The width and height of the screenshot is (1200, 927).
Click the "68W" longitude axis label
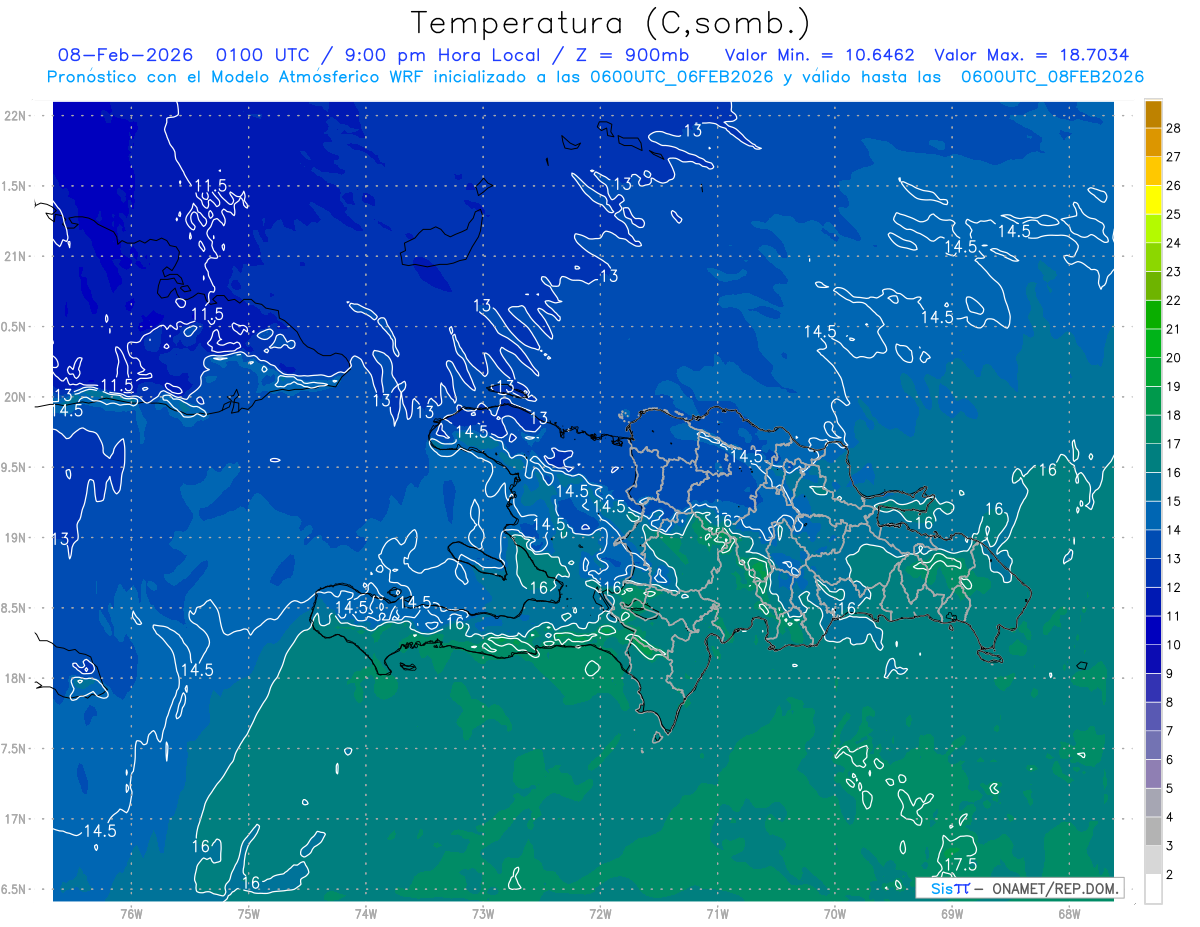(x=1068, y=913)
